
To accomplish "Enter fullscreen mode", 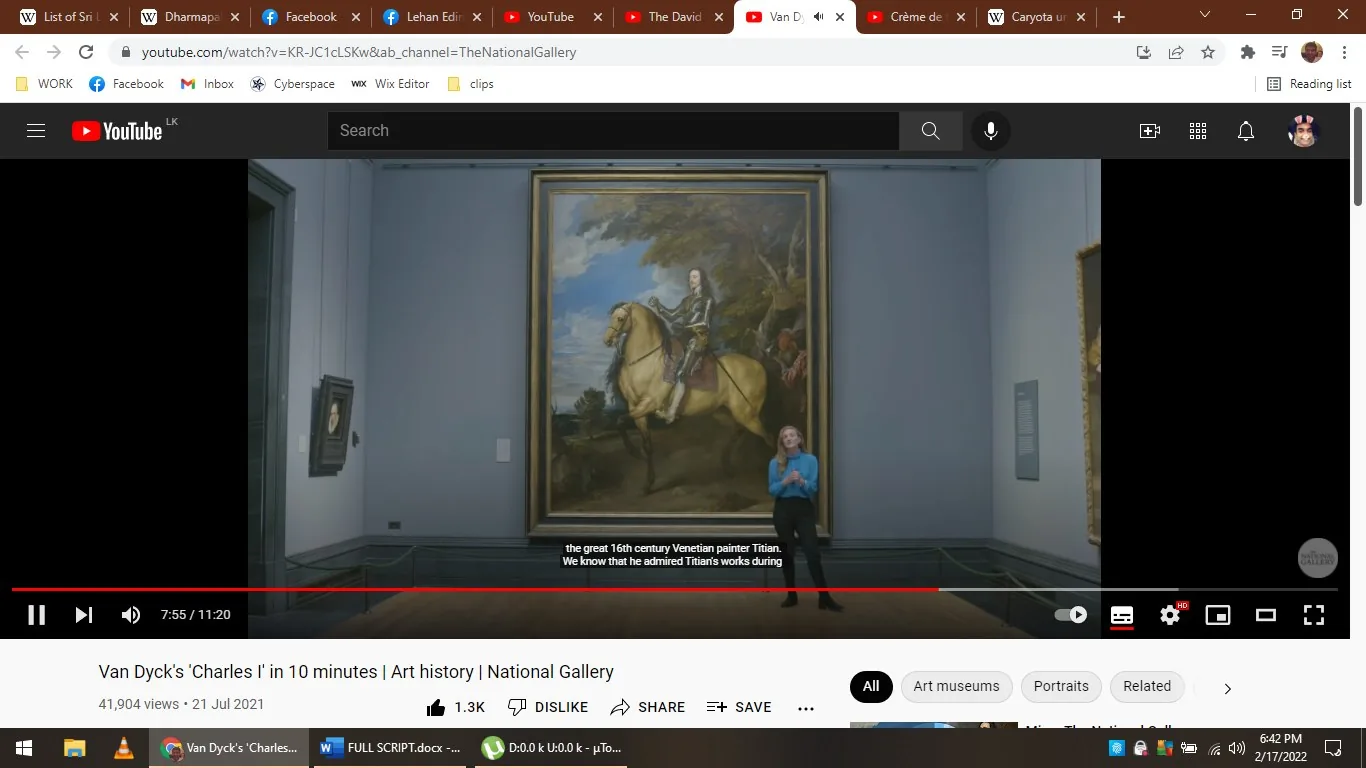I will (x=1313, y=614).
